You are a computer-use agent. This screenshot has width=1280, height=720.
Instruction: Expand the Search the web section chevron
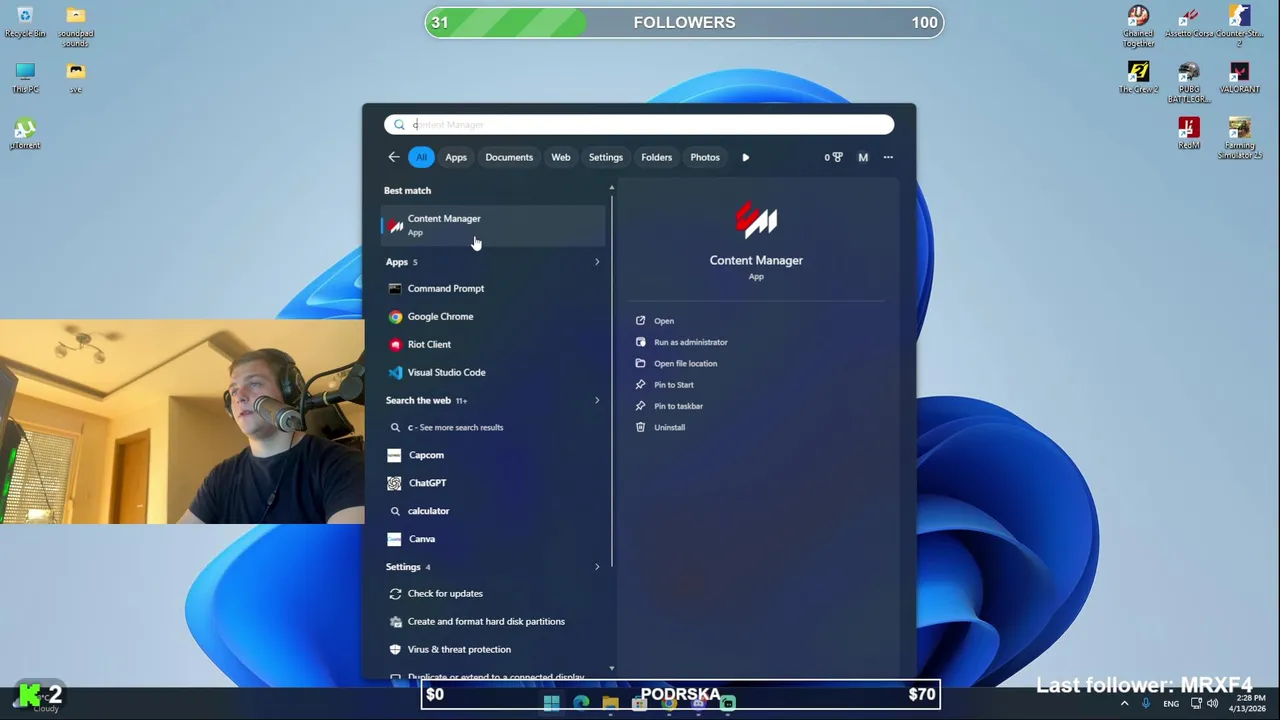(x=597, y=400)
